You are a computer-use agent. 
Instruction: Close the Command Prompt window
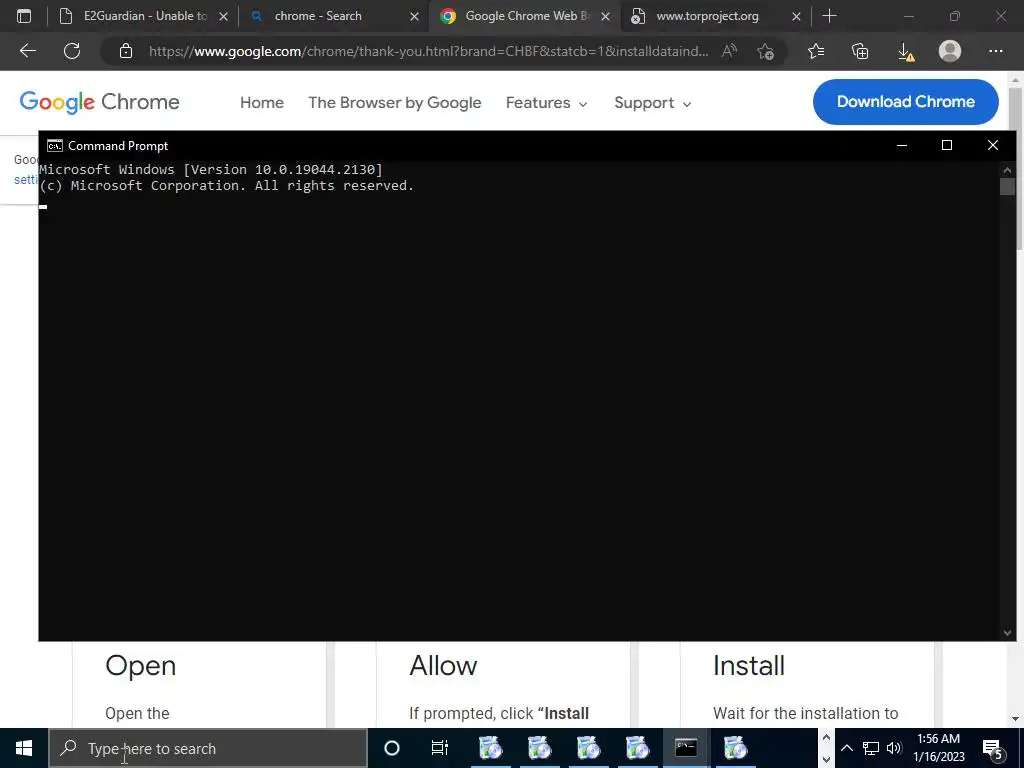(993, 145)
